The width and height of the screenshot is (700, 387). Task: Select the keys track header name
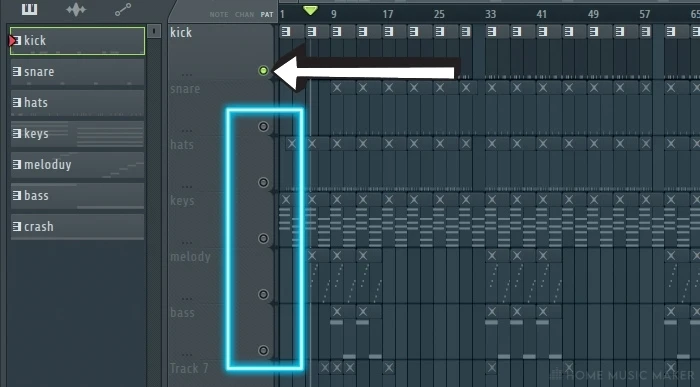pos(182,201)
